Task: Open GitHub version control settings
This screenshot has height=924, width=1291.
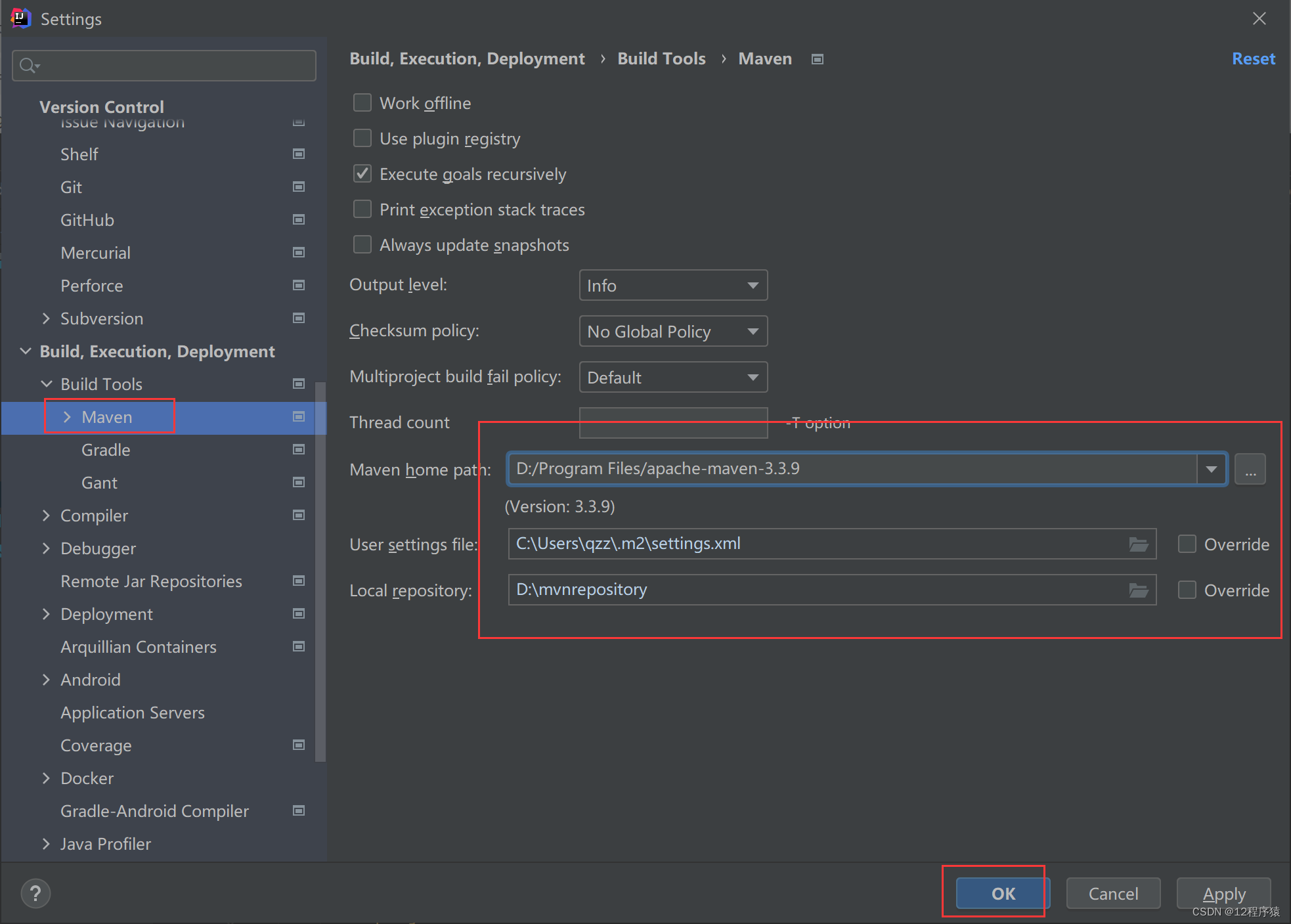Action: [x=87, y=220]
